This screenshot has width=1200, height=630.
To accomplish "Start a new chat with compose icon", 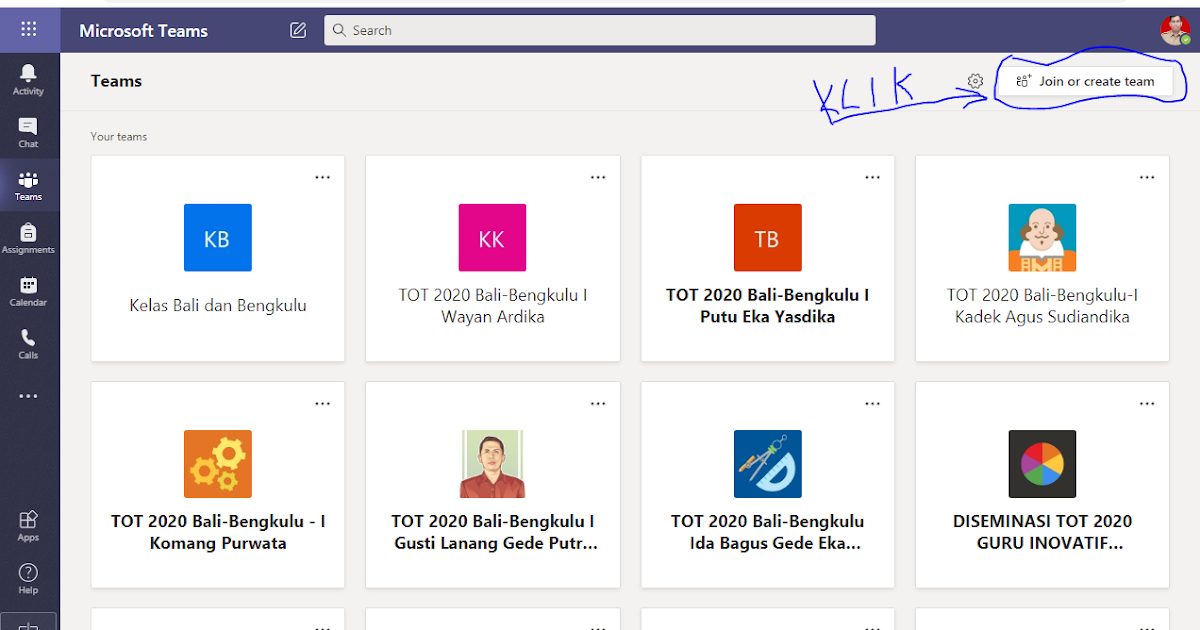I will 298,30.
